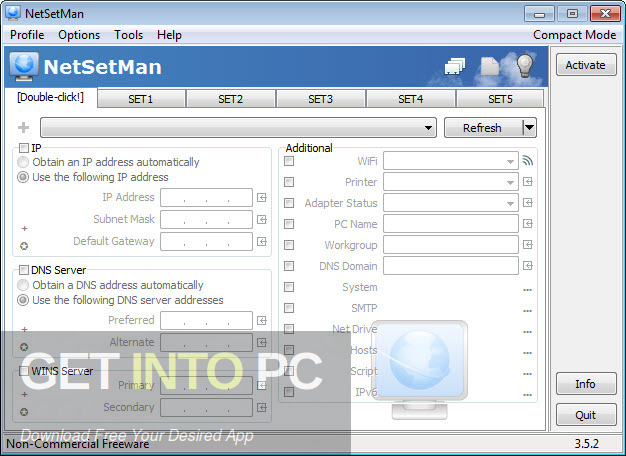
Task: Click the version number 3.5.2
Action: pos(586,444)
